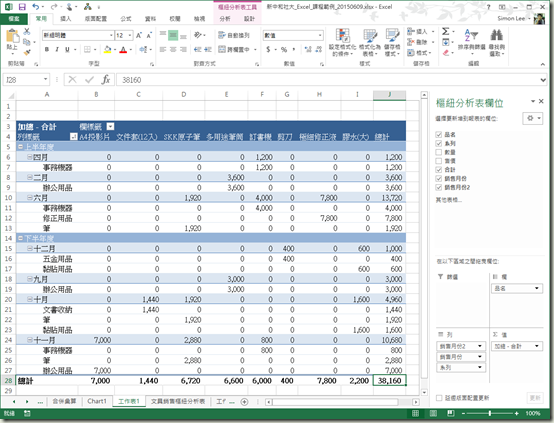
Task: Click the 自動換列 wrap text button
Action: [x=234, y=35]
